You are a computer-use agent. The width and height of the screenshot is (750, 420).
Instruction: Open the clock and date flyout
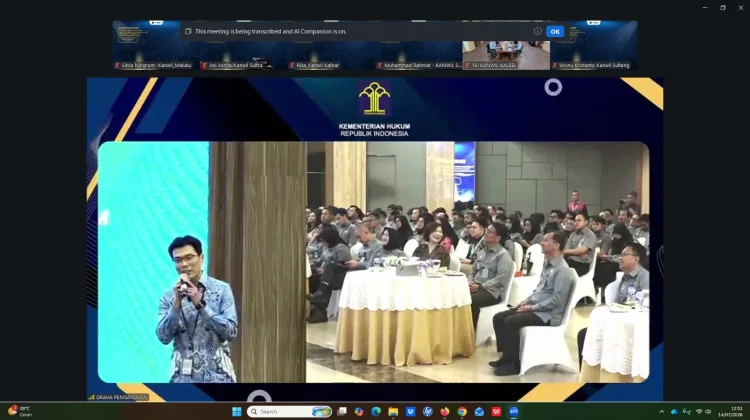pos(730,411)
